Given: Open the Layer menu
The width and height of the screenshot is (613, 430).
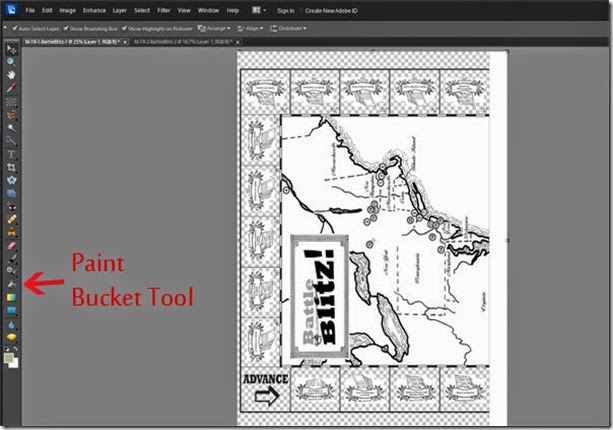Looking at the screenshot, I should (x=120, y=11).
